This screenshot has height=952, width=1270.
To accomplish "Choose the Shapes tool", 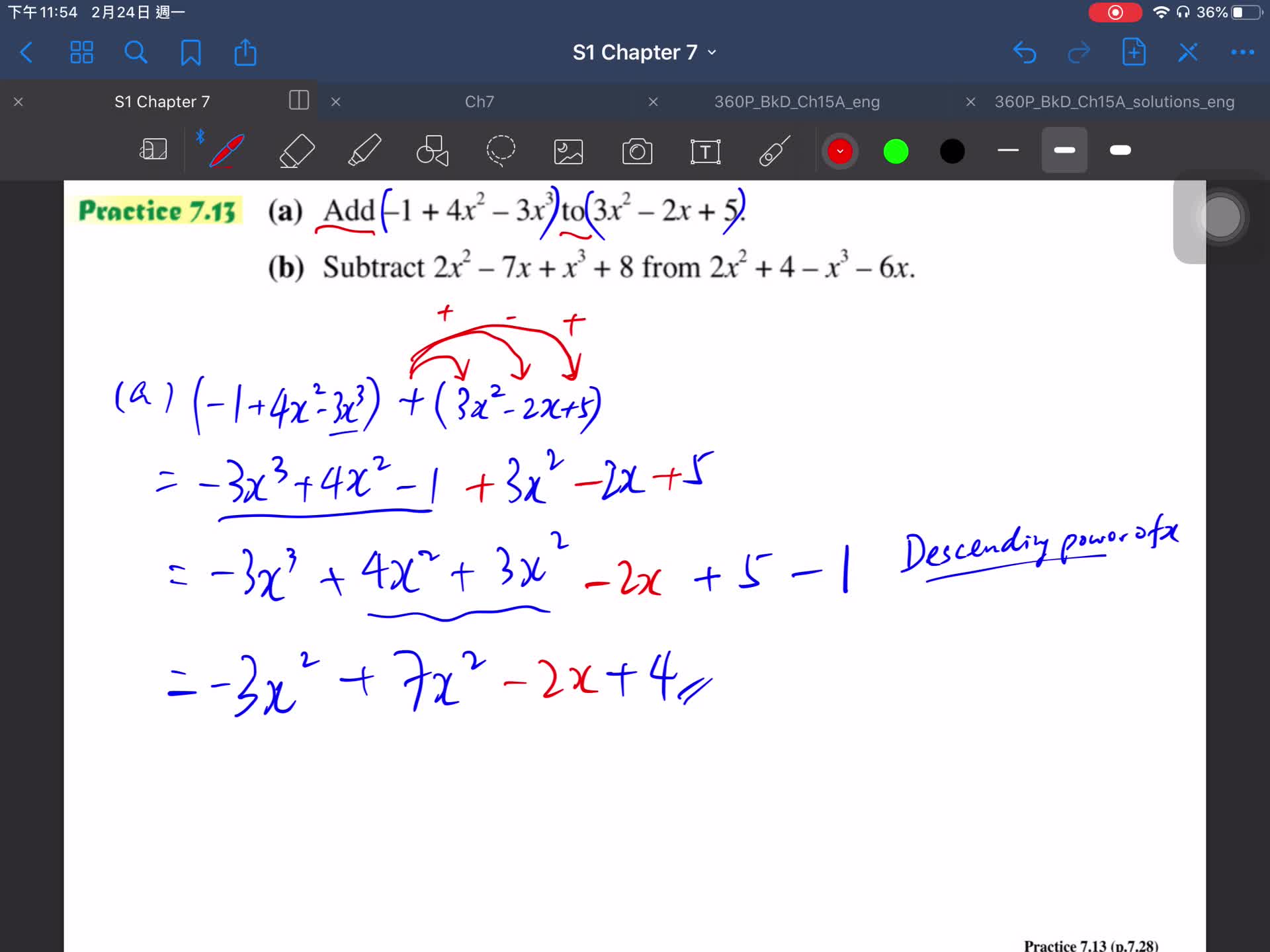I will coord(433,151).
